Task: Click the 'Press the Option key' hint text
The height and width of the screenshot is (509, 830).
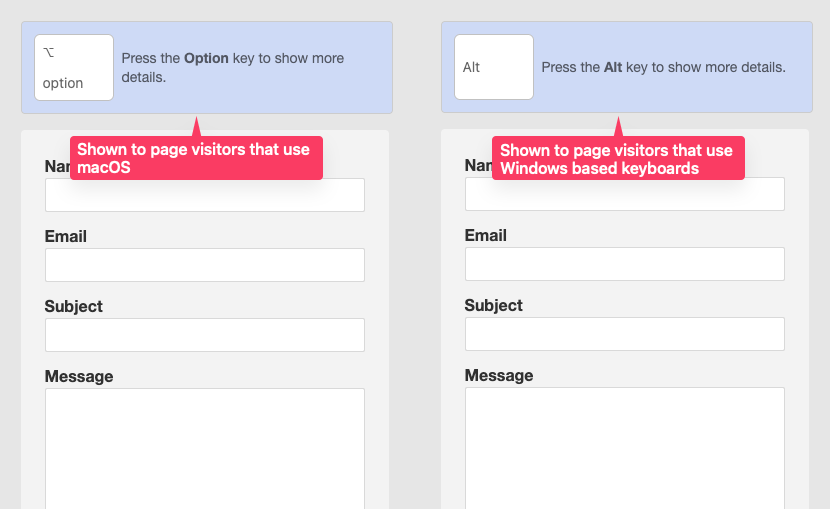Action: pos(233,68)
